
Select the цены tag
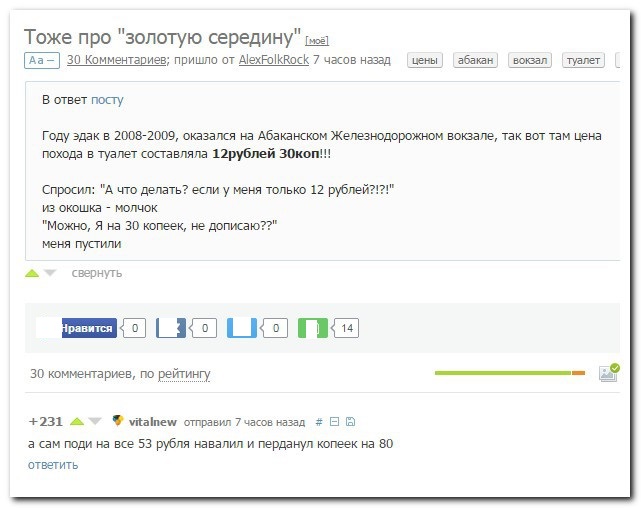pyautogui.click(x=425, y=60)
